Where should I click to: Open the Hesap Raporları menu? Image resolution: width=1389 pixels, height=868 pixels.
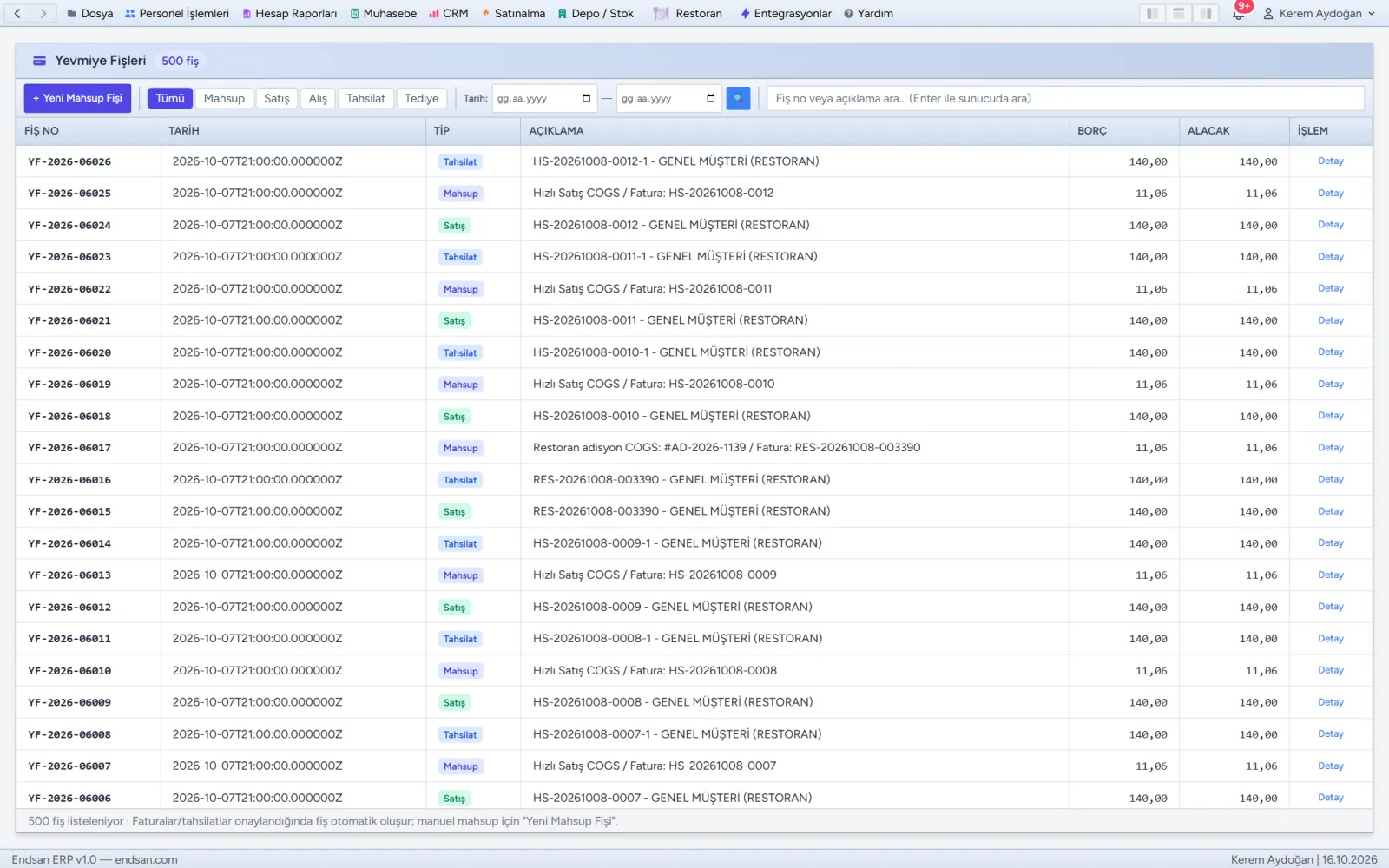click(289, 13)
